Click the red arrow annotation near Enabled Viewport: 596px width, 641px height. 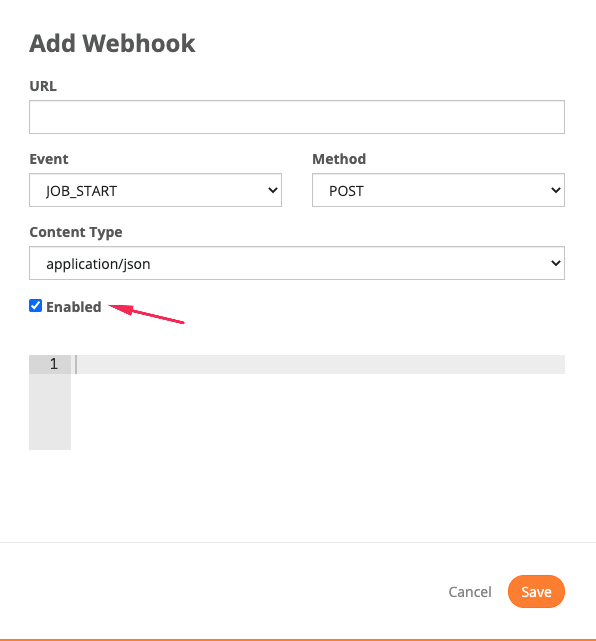coord(146,314)
